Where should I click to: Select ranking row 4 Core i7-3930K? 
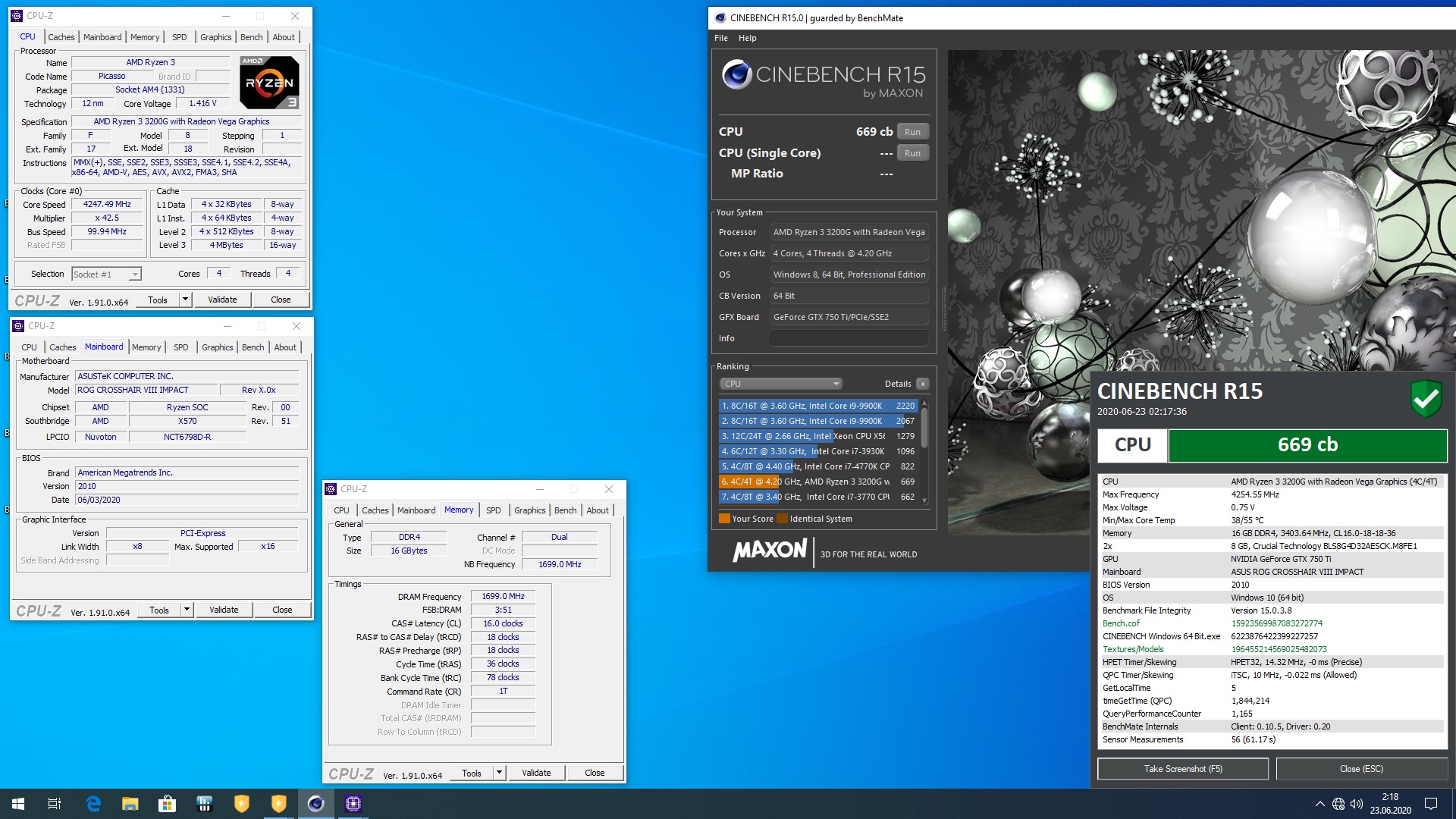[x=818, y=451]
